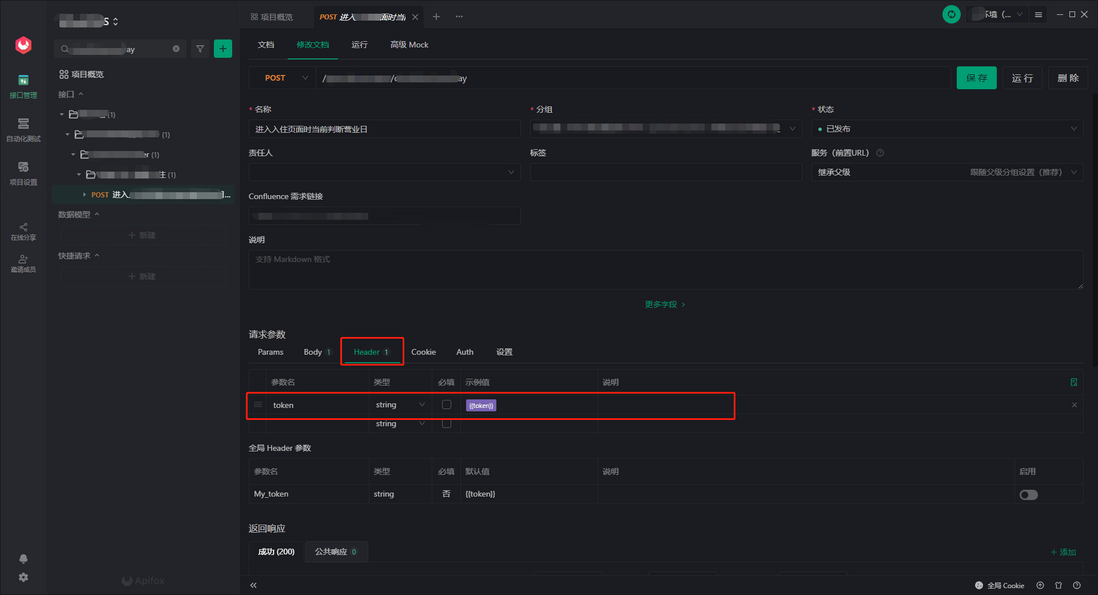This screenshot has height=595, width=1098.
Task: Switch to the 文档 tab
Action: point(266,45)
